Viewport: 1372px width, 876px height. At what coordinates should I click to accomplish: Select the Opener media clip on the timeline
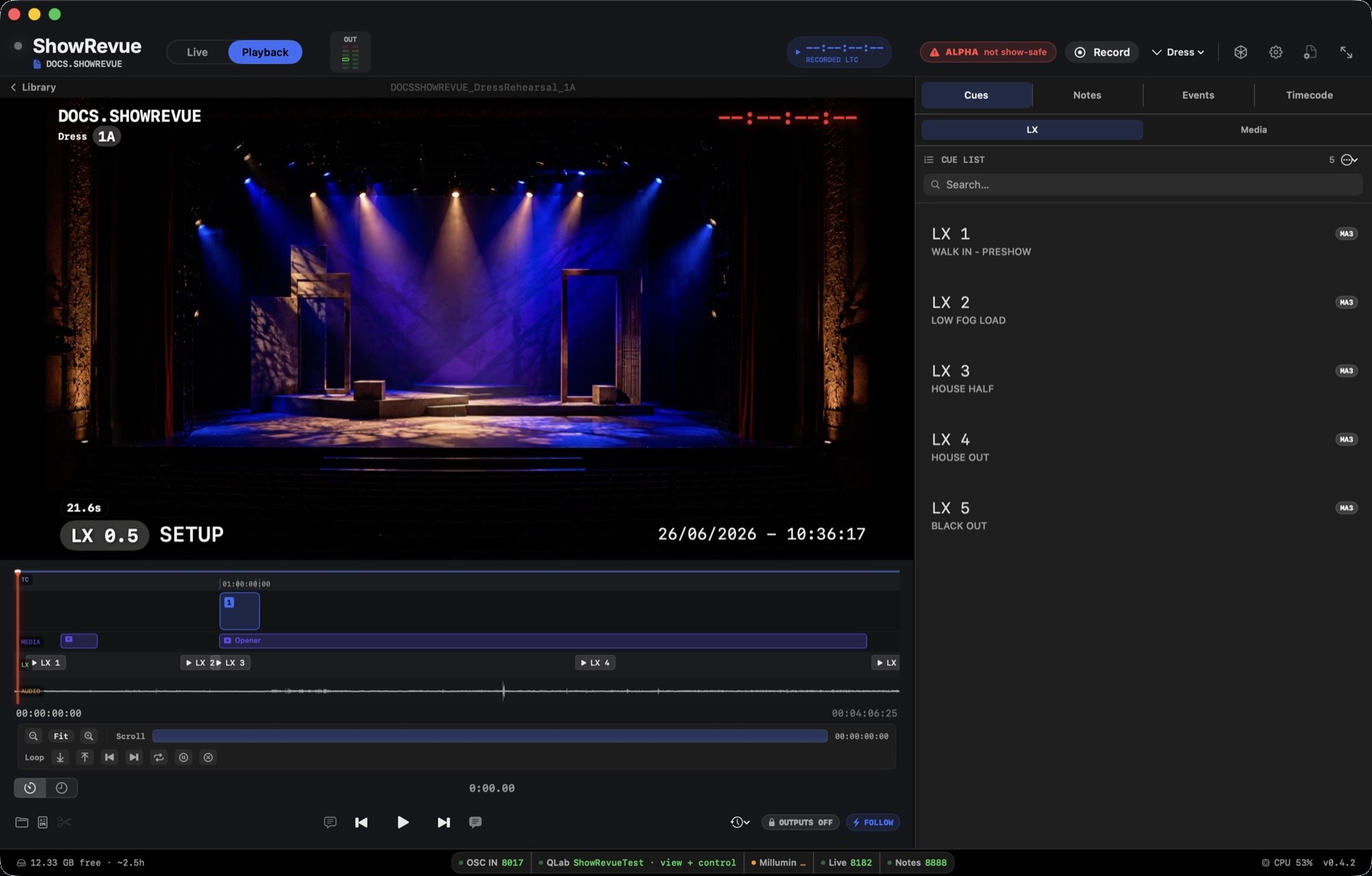(543, 640)
